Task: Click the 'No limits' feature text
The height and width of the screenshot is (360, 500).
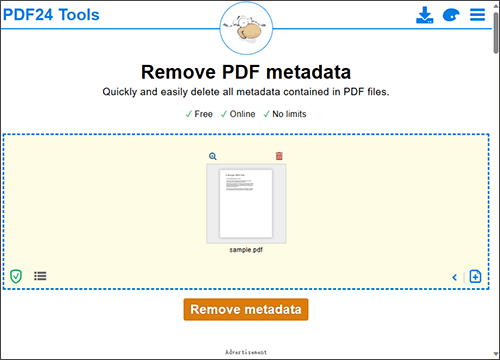Action: point(289,114)
